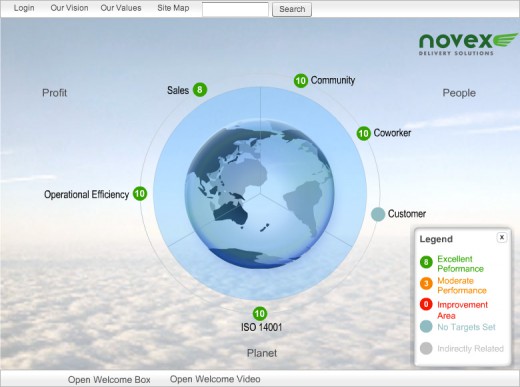Click the globe in the center

pyautogui.click(x=260, y=194)
